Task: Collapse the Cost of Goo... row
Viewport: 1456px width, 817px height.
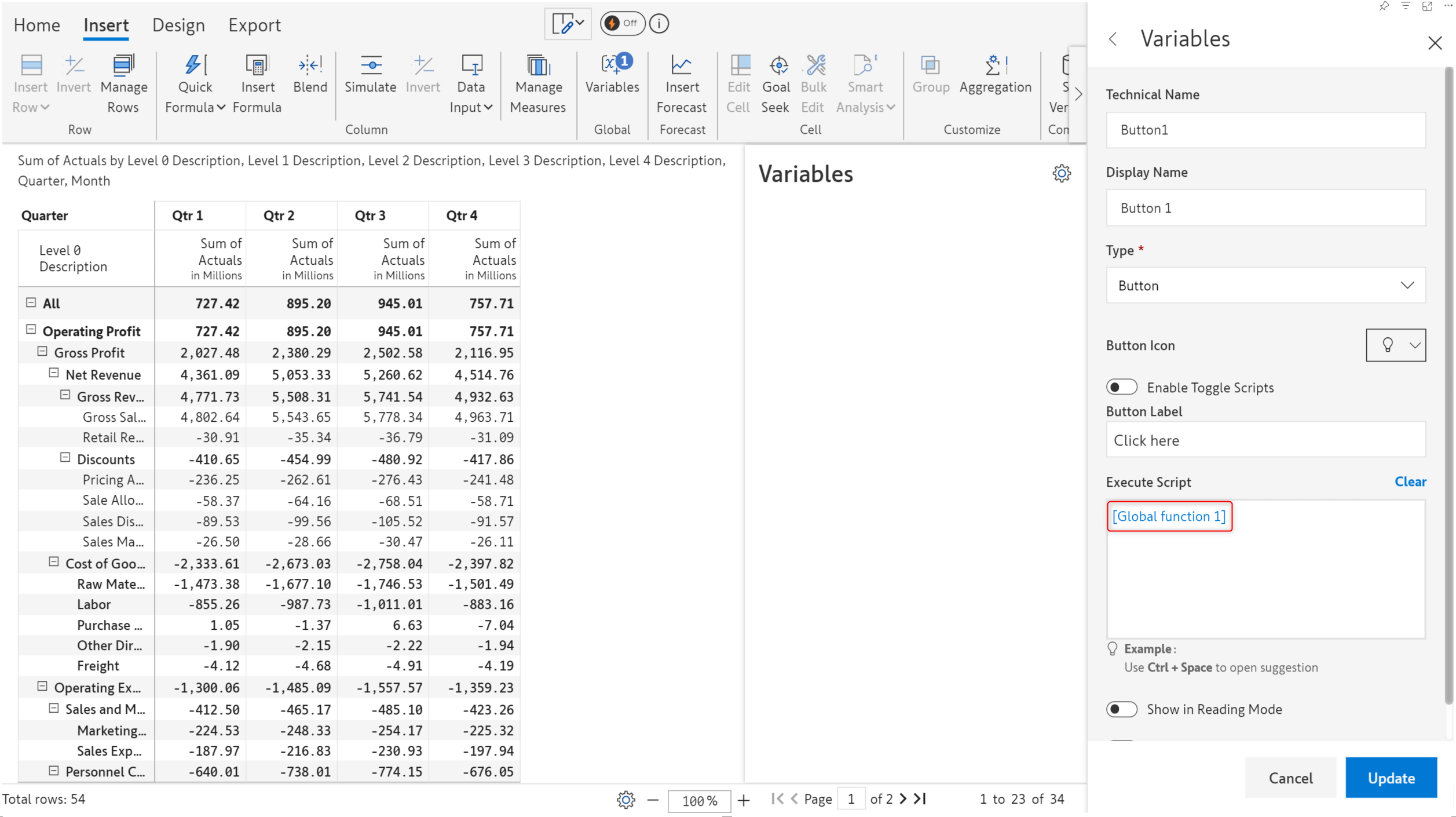Action: click(x=54, y=561)
